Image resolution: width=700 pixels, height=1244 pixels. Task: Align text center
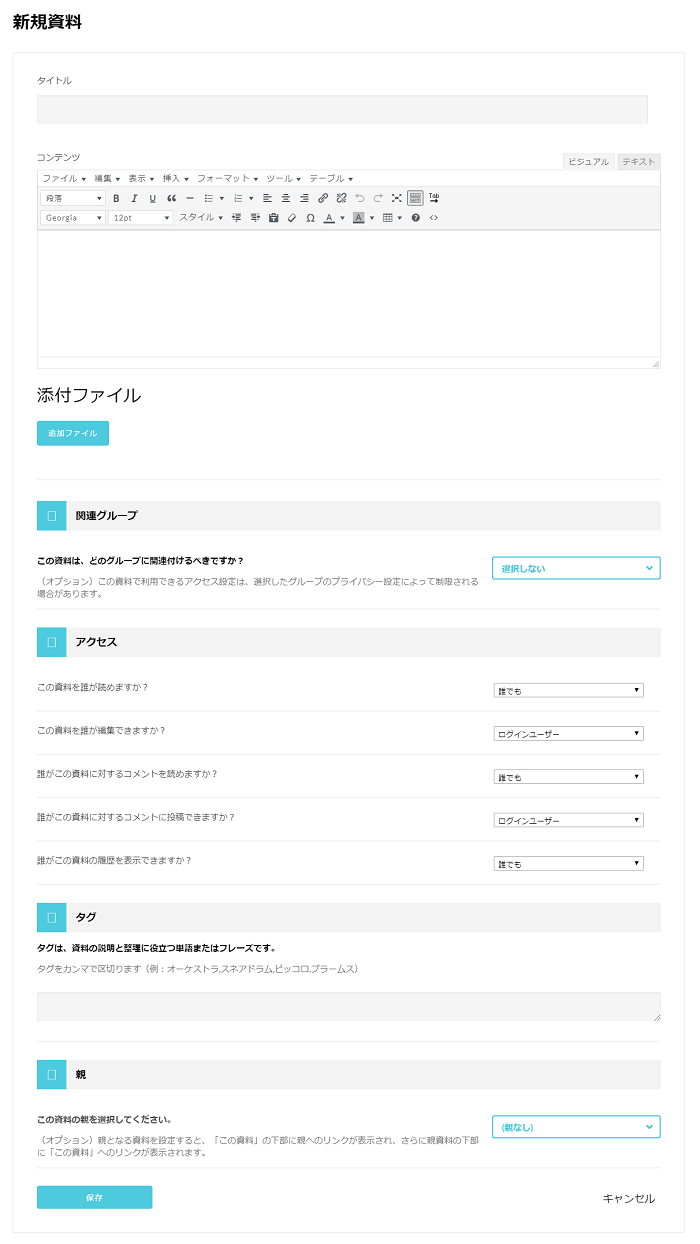[286, 198]
